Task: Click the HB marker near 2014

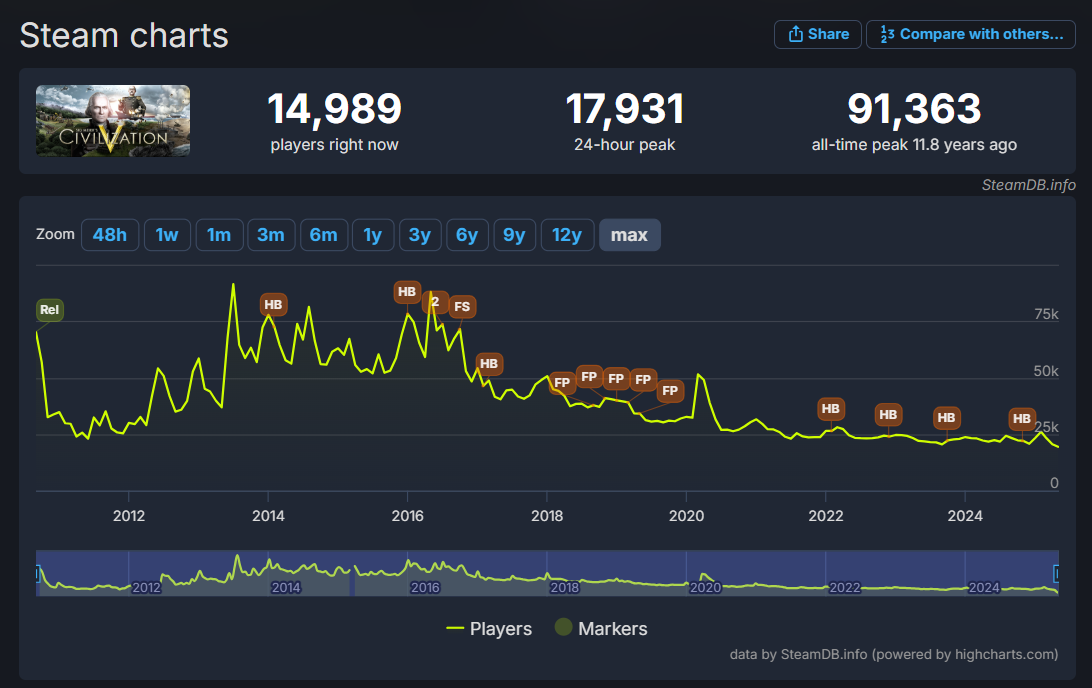Action: click(x=273, y=304)
